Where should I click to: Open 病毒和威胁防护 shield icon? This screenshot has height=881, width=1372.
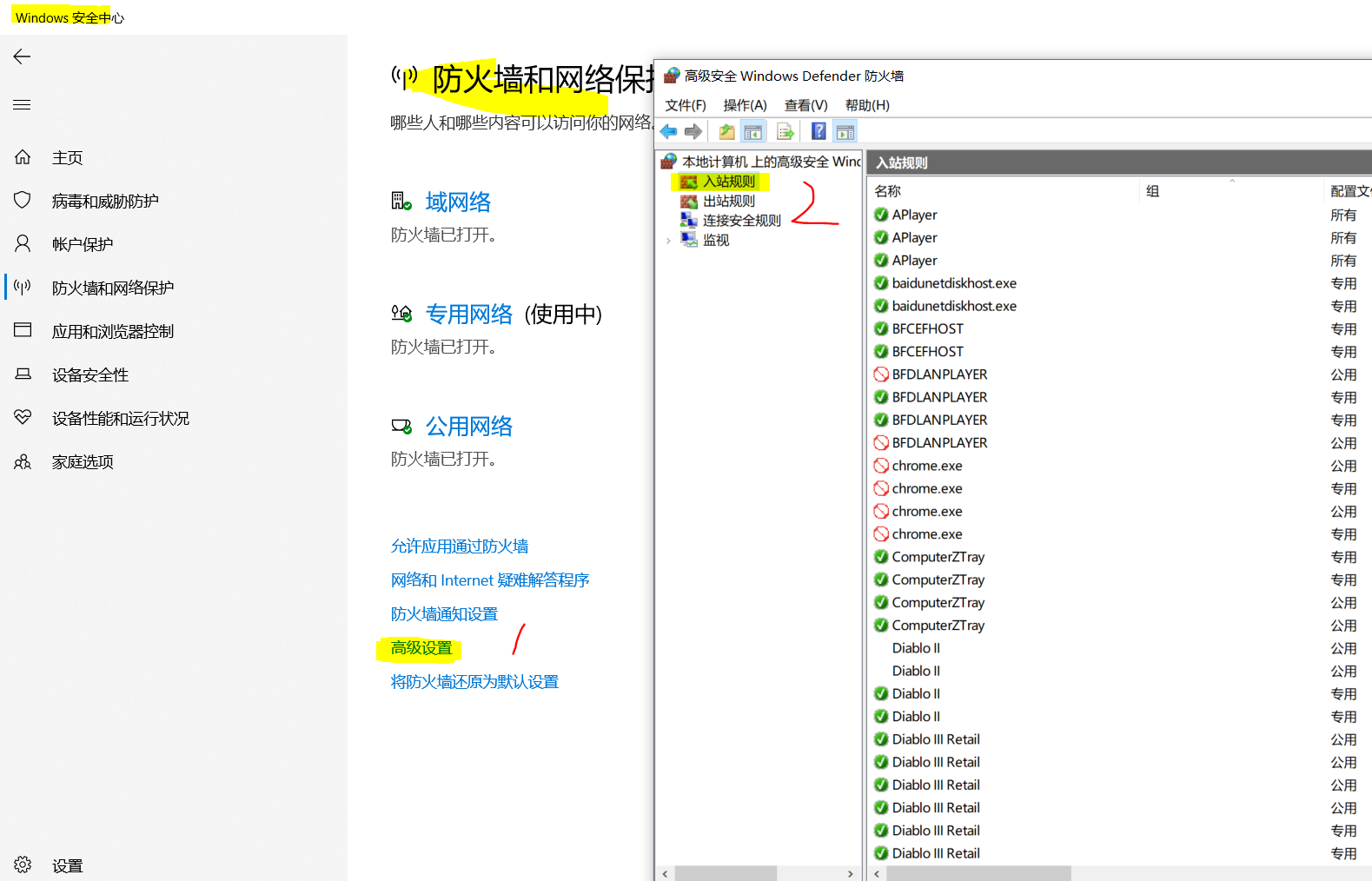pos(23,200)
